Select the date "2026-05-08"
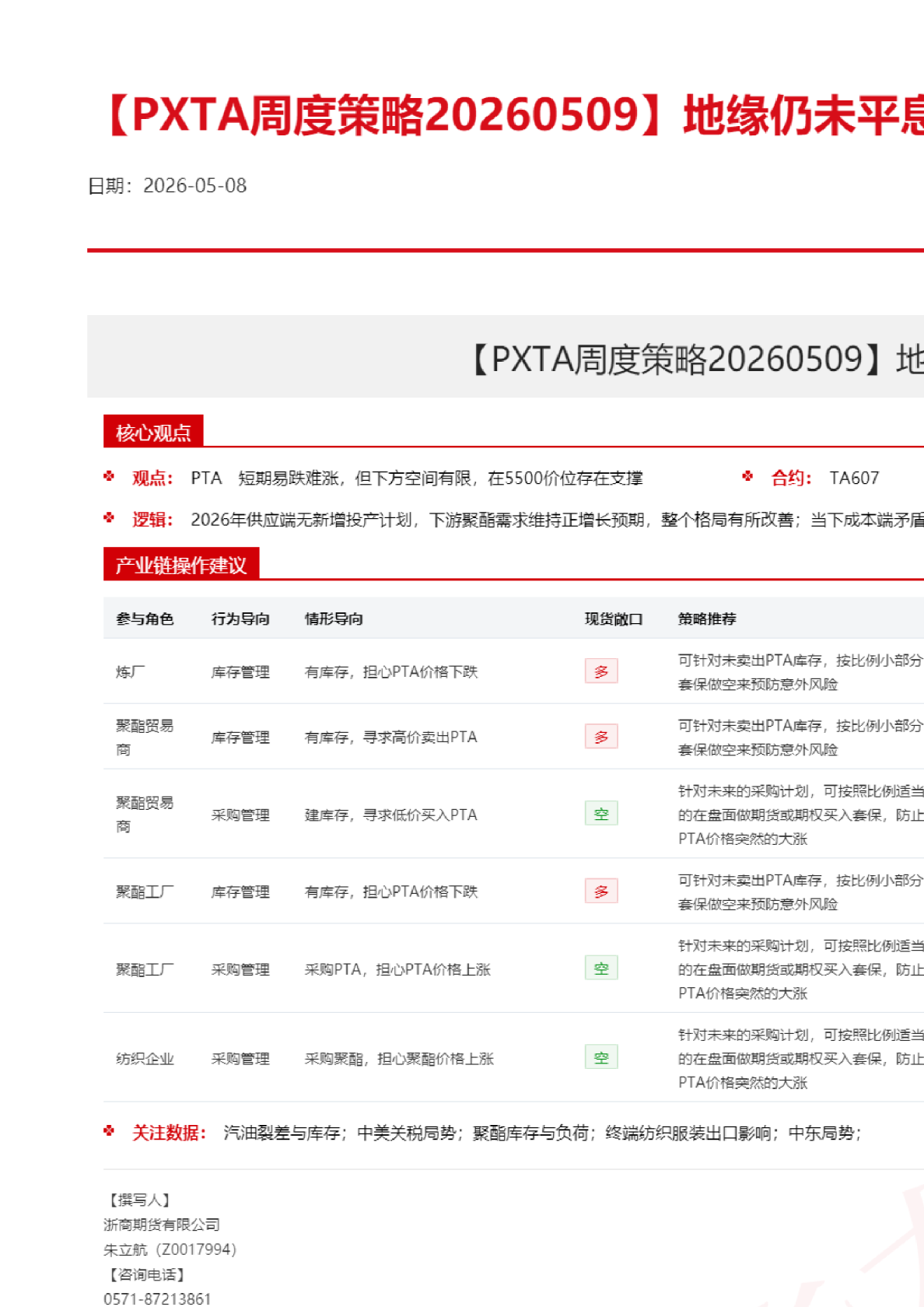 [x=194, y=186]
